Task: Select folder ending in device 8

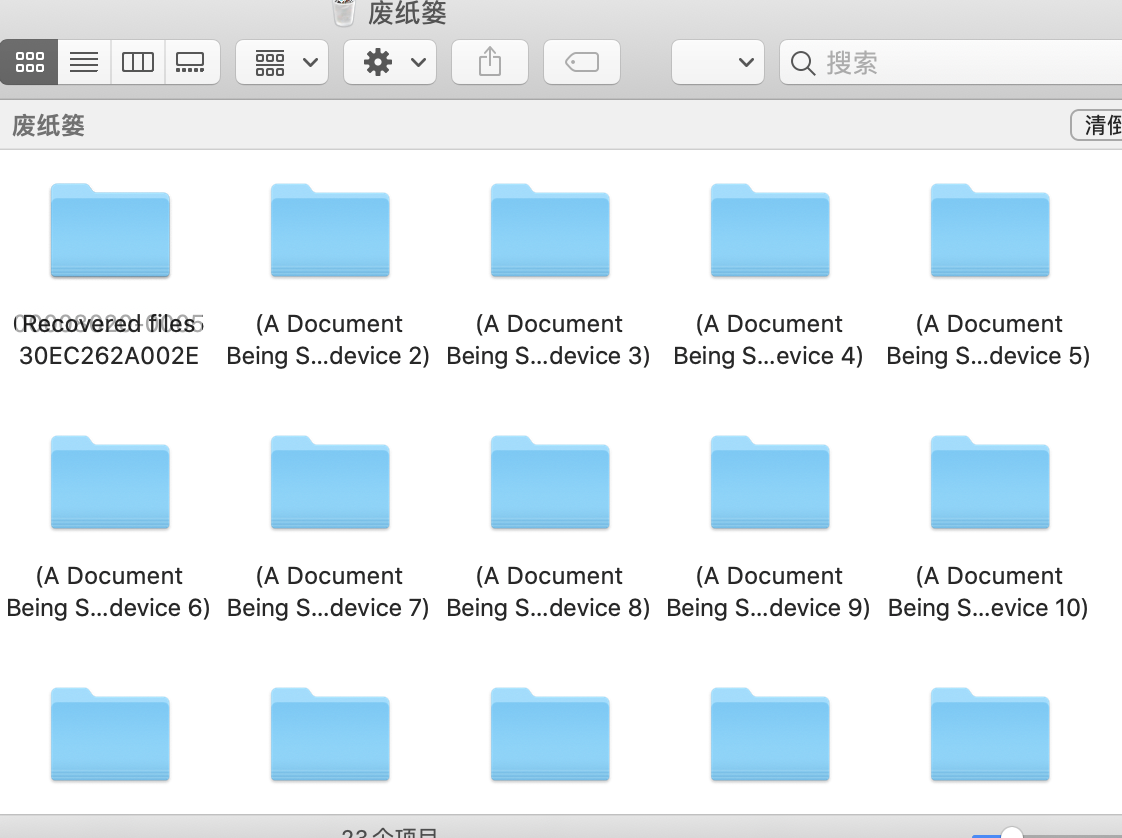Action: [x=550, y=483]
